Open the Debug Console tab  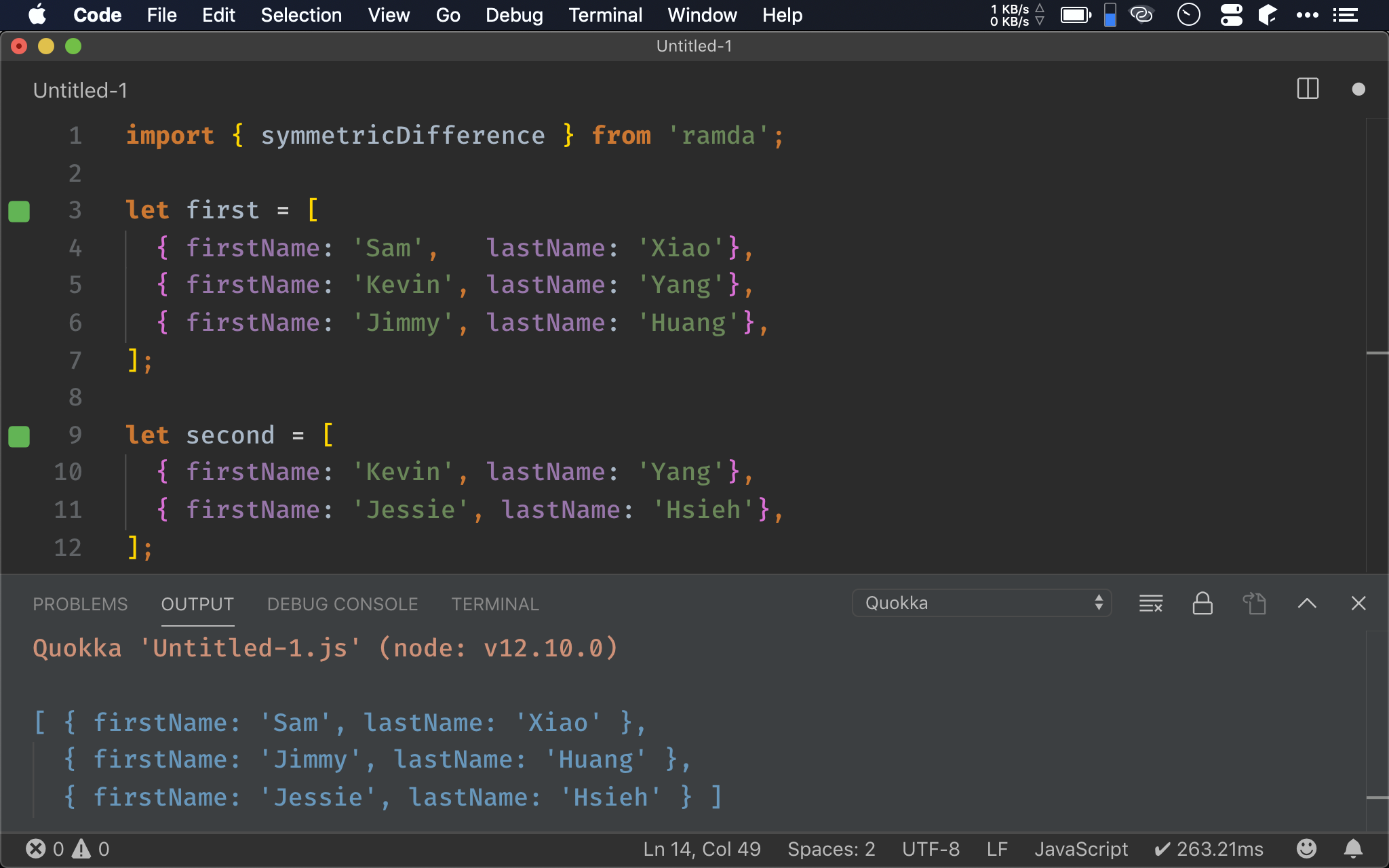(343, 604)
